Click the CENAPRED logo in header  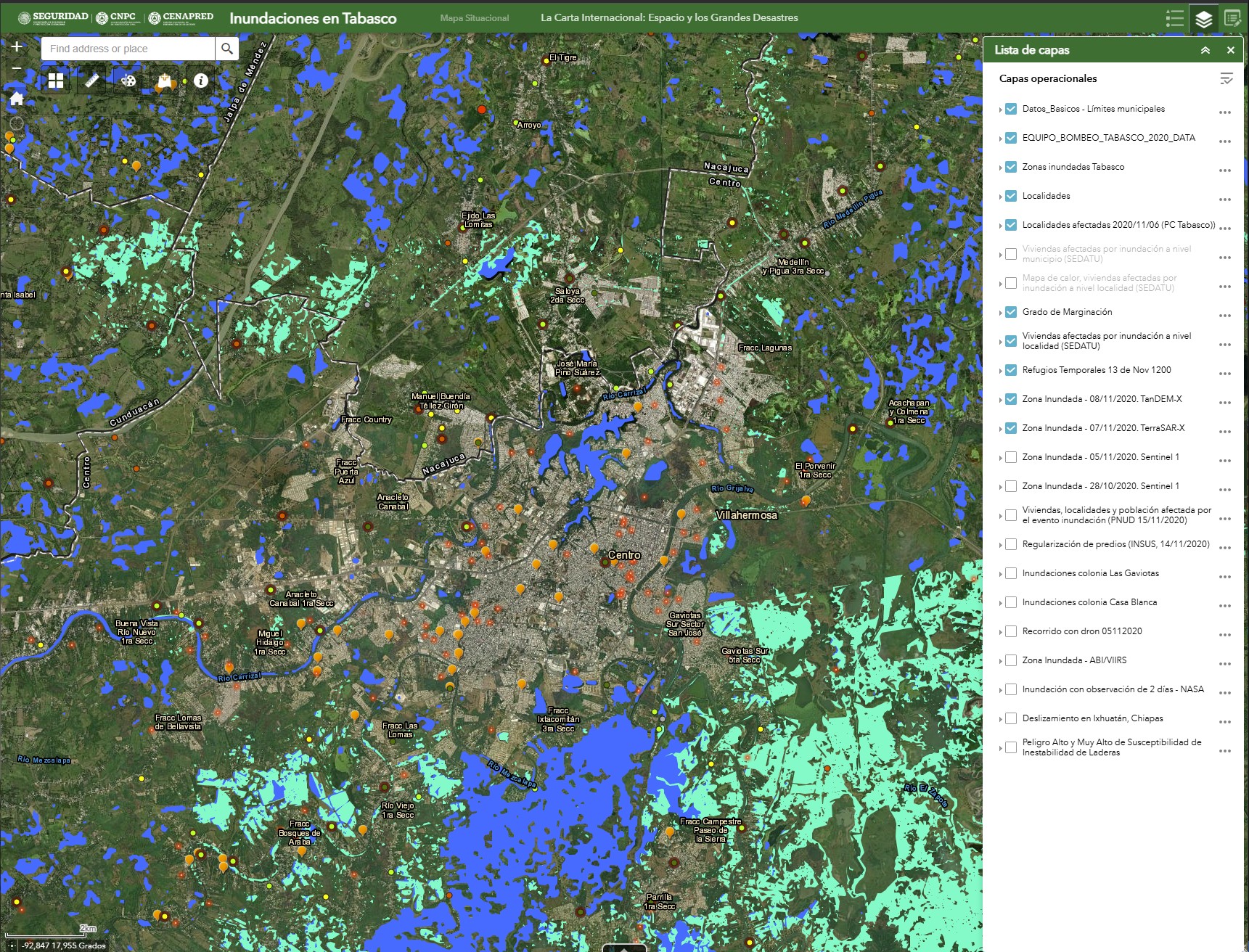pyautogui.click(x=181, y=17)
